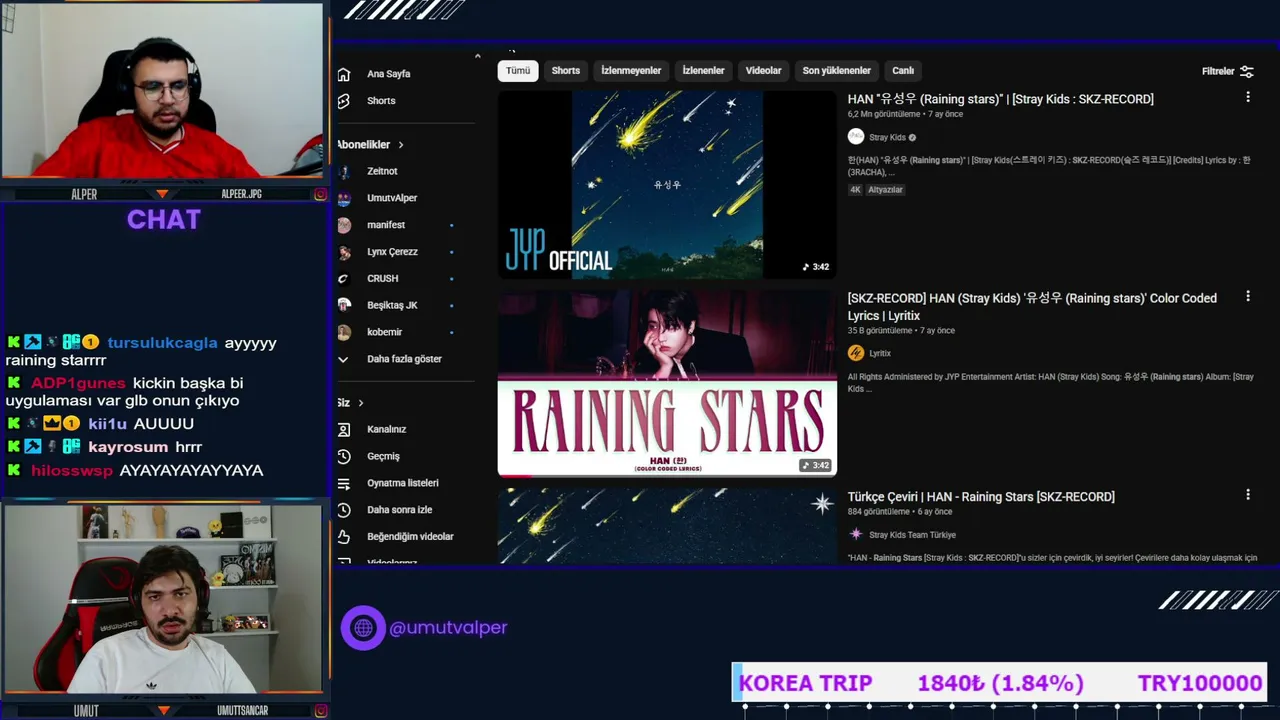The width and height of the screenshot is (1280, 720).
Task: Play the RAINING STARS color coded lyrics thumbnail
Action: click(x=667, y=383)
